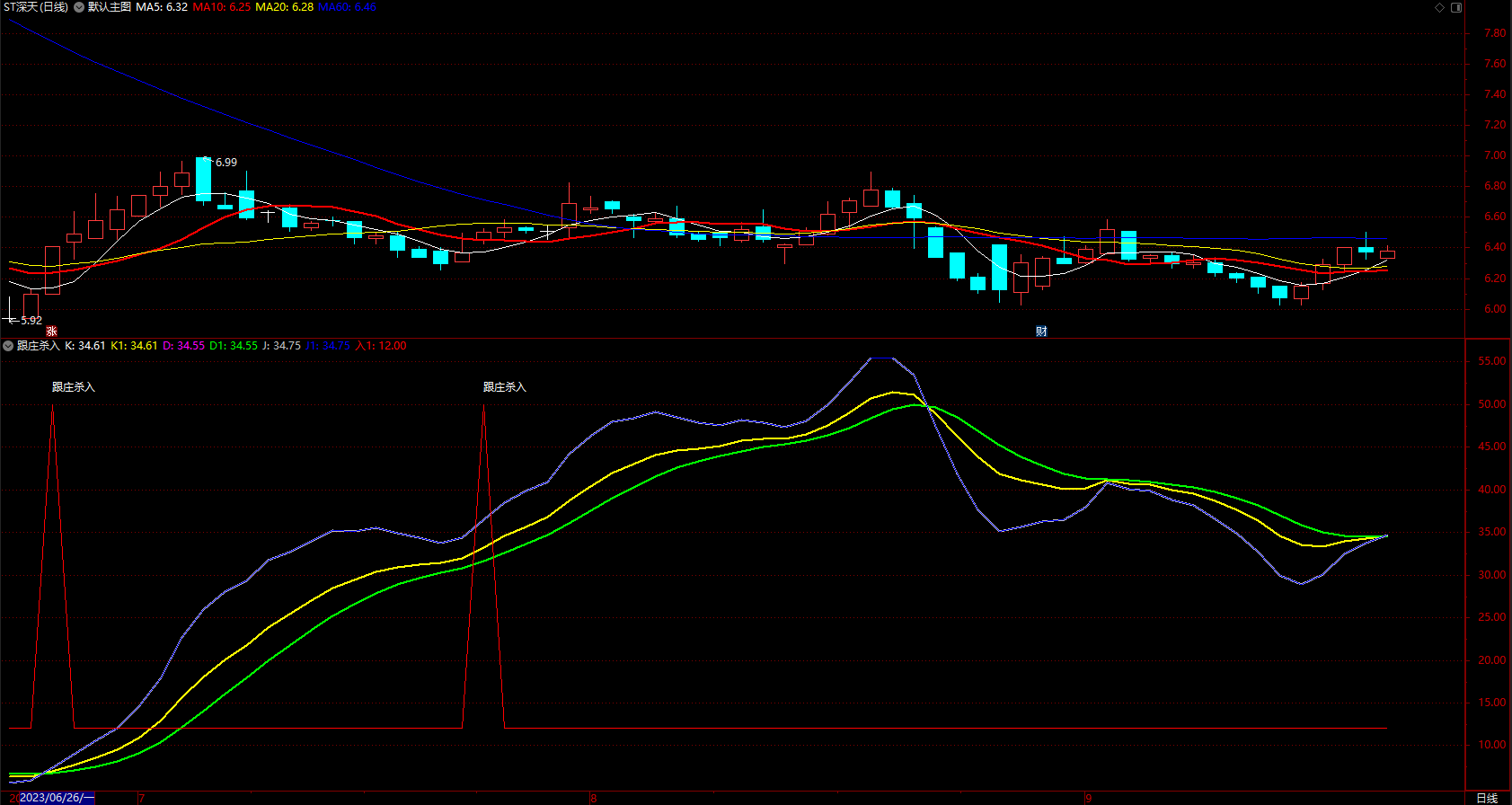The width and height of the screenshot is (1512, 805).
Task: Click the MA60: 6.46 indicator label
Action: (x=347, y=7)
